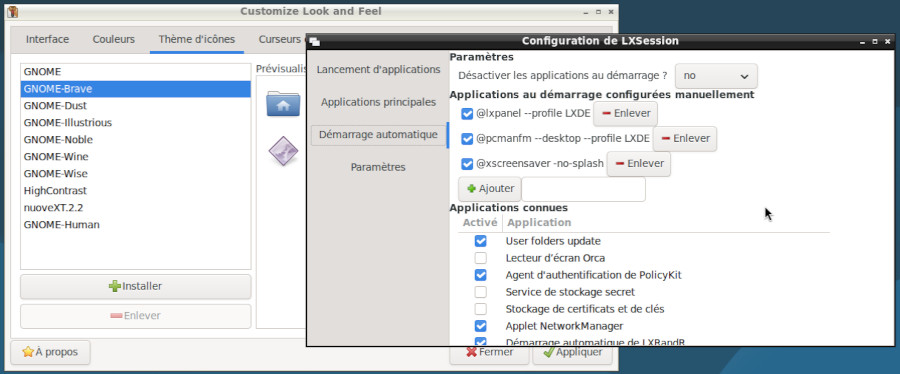
Task: Switch to the Interface tab
Action: [48, 40]
